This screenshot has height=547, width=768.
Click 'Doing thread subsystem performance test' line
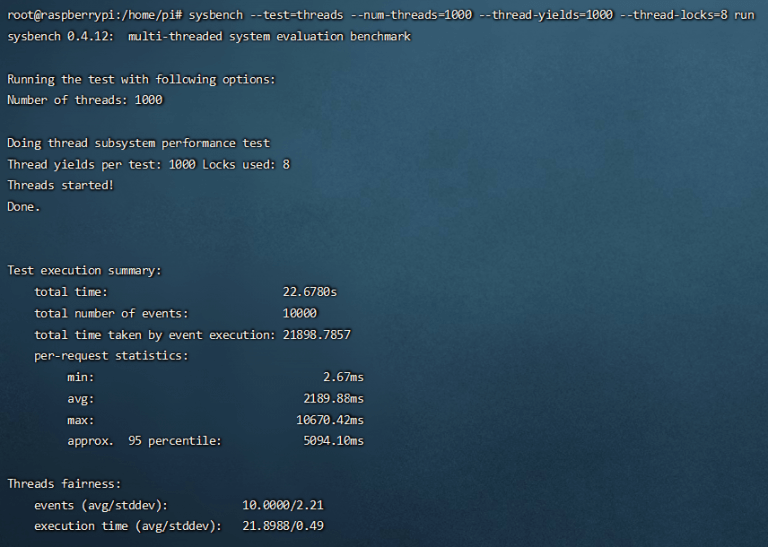point(138,143)
